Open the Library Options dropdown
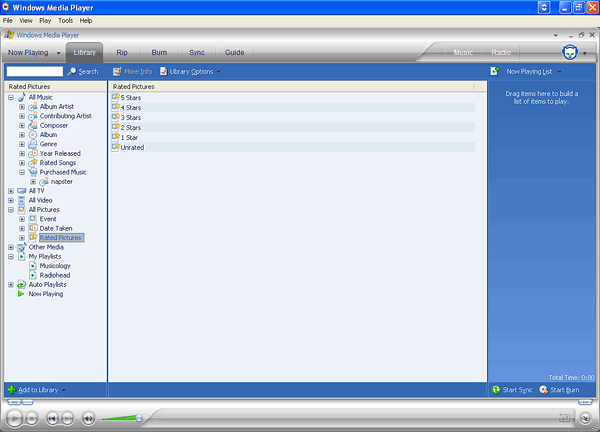Viewport: 600px width, 432px height. pyautogui.click(x=190, y=72)
